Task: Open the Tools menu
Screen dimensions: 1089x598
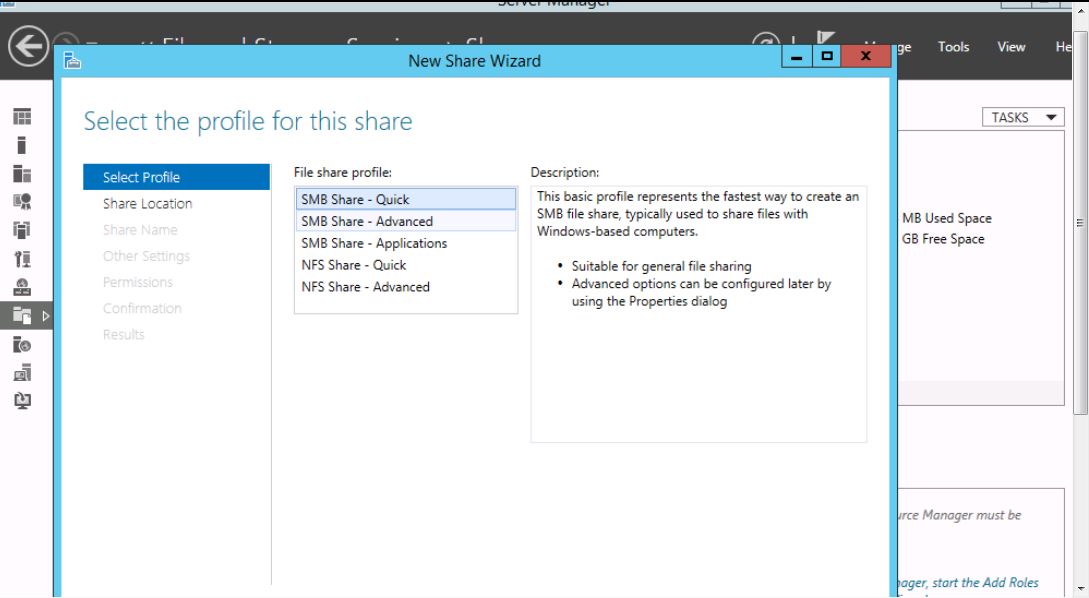Action: point(953,47)
